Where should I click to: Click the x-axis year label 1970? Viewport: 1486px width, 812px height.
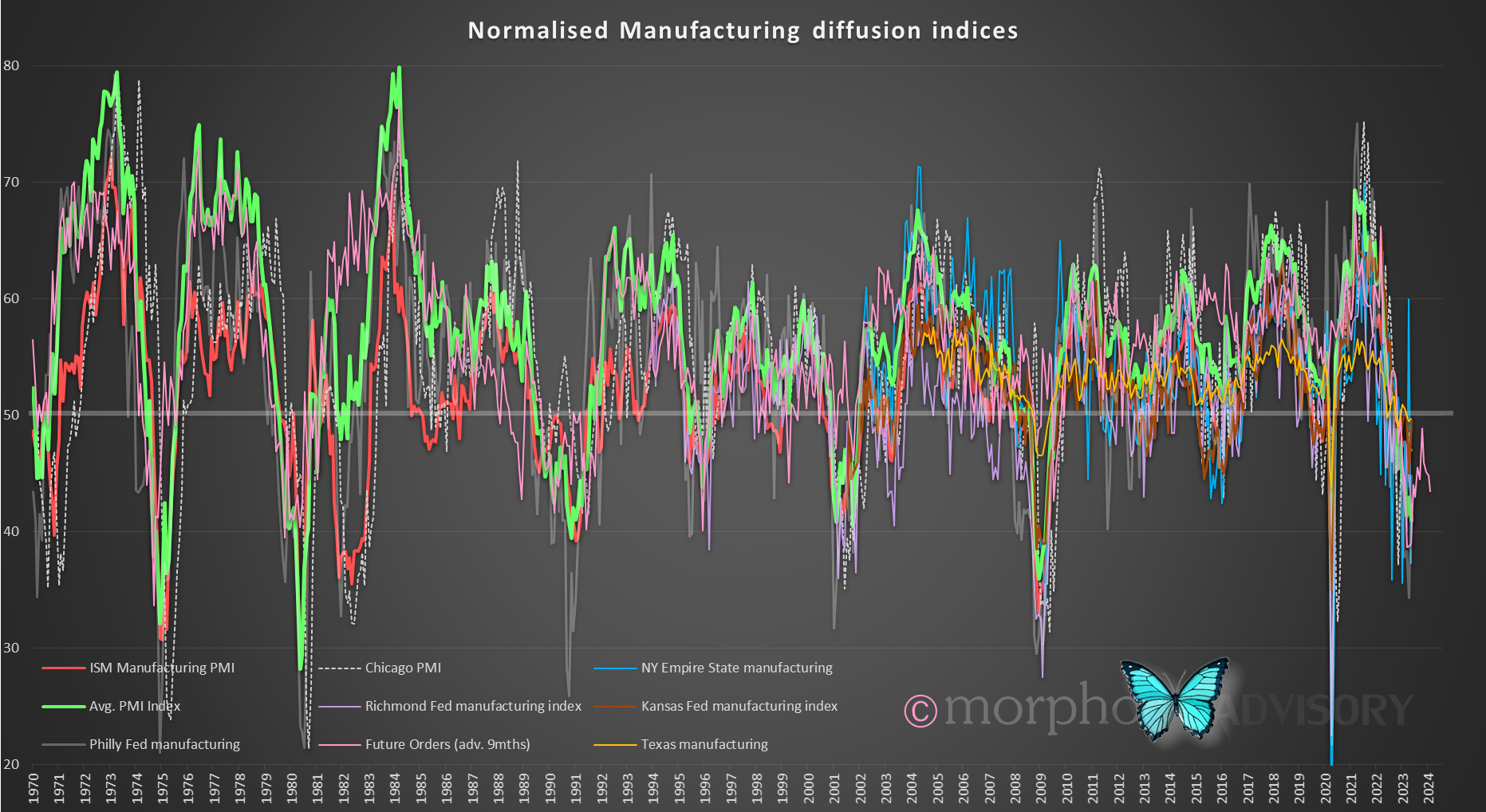tap(34, 787)
